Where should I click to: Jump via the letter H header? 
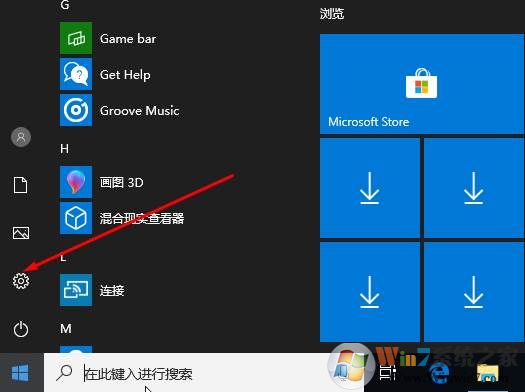65,148
